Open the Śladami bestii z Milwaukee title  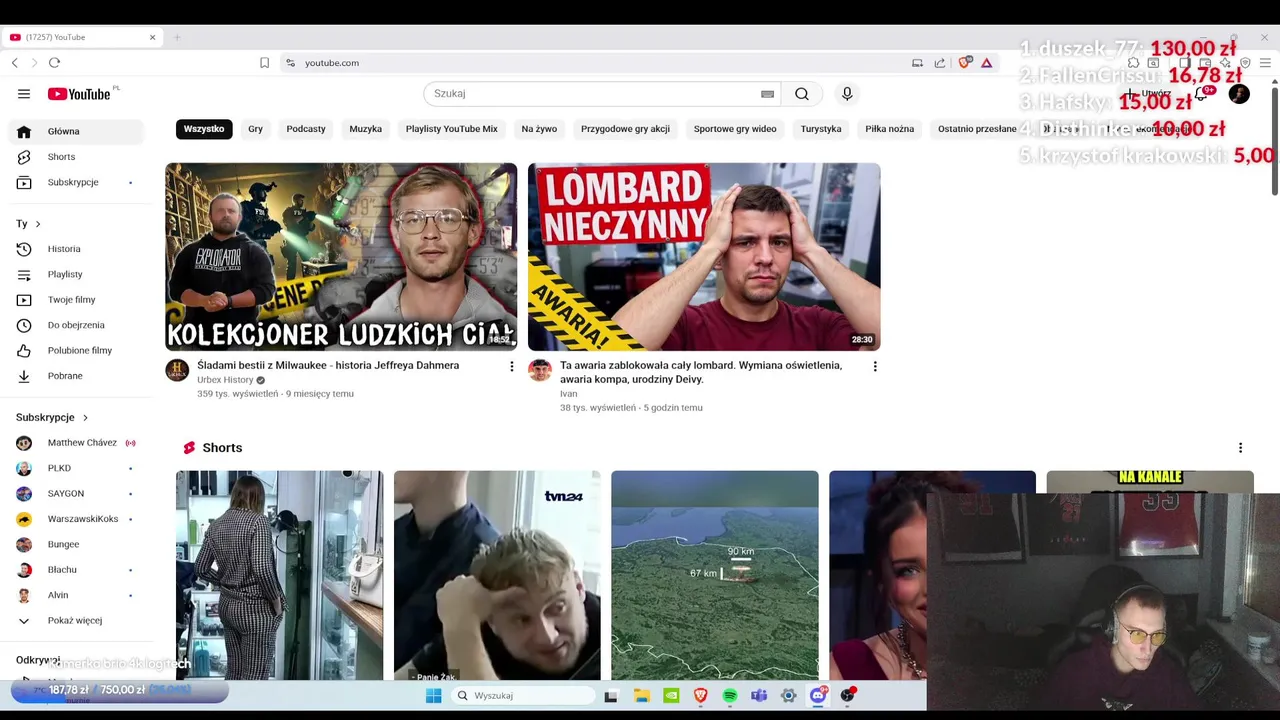328,365
